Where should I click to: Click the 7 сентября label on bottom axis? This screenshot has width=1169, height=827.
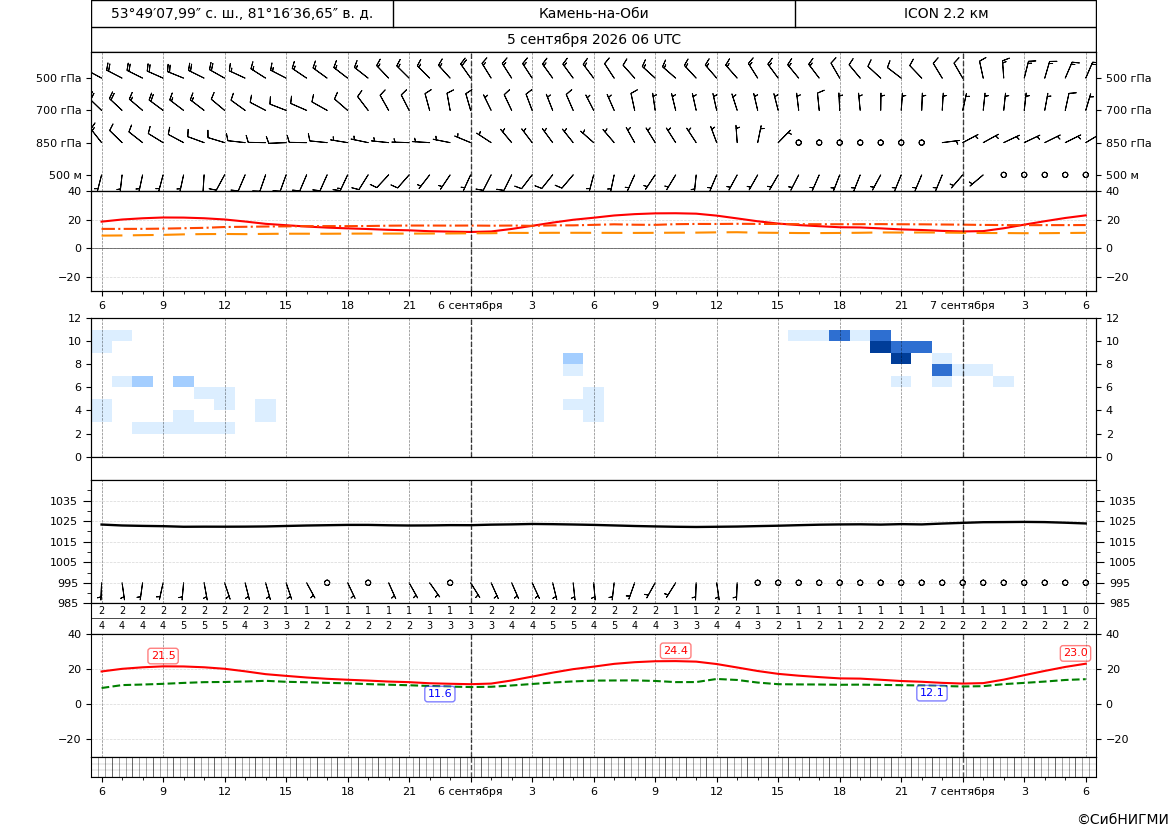pos(962,791)
